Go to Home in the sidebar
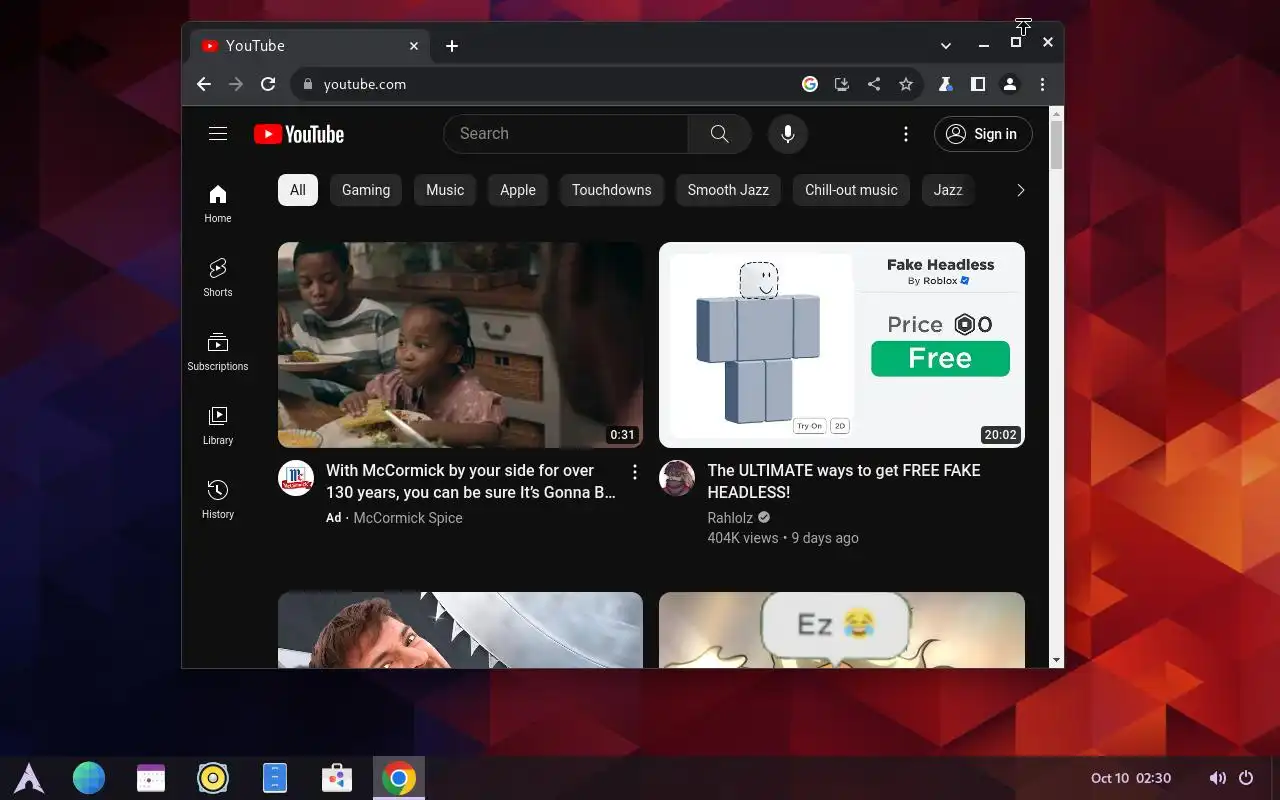The image size is (1280, 800). (218, 204)
